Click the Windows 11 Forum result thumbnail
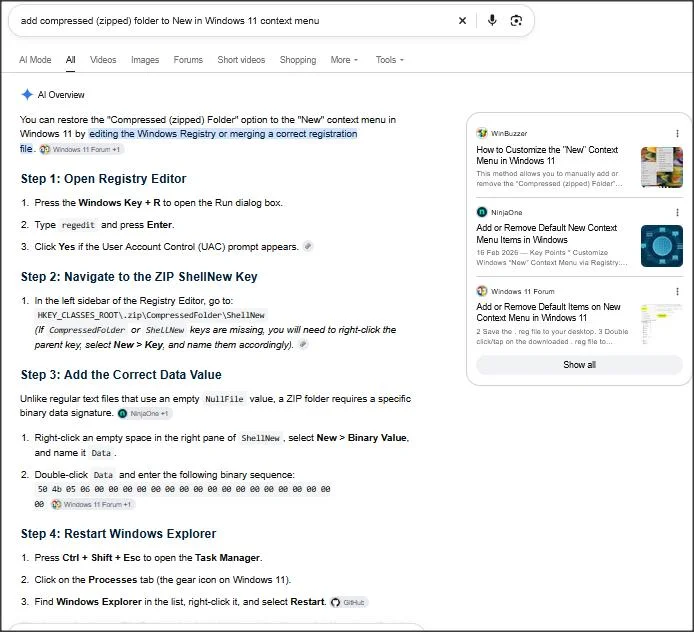694x632 pixels. [x=662, y=324]
